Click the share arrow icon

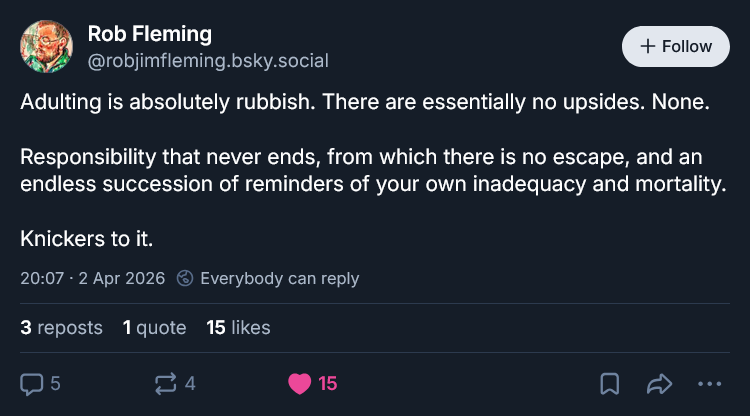pos(659,383)
